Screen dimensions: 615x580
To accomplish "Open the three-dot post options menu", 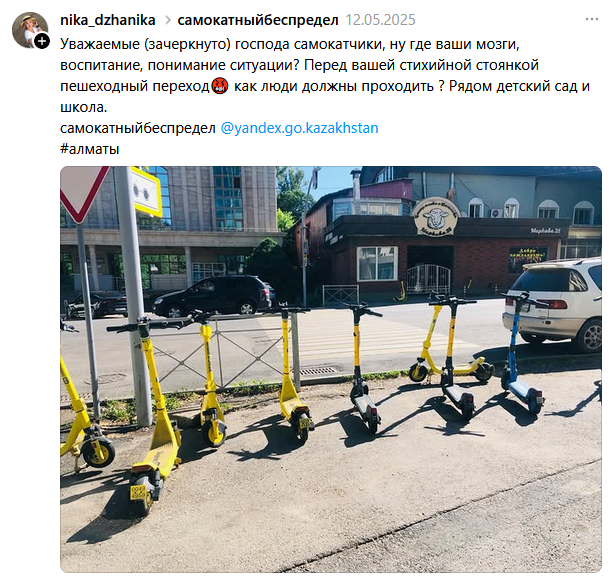I will 591,19.
